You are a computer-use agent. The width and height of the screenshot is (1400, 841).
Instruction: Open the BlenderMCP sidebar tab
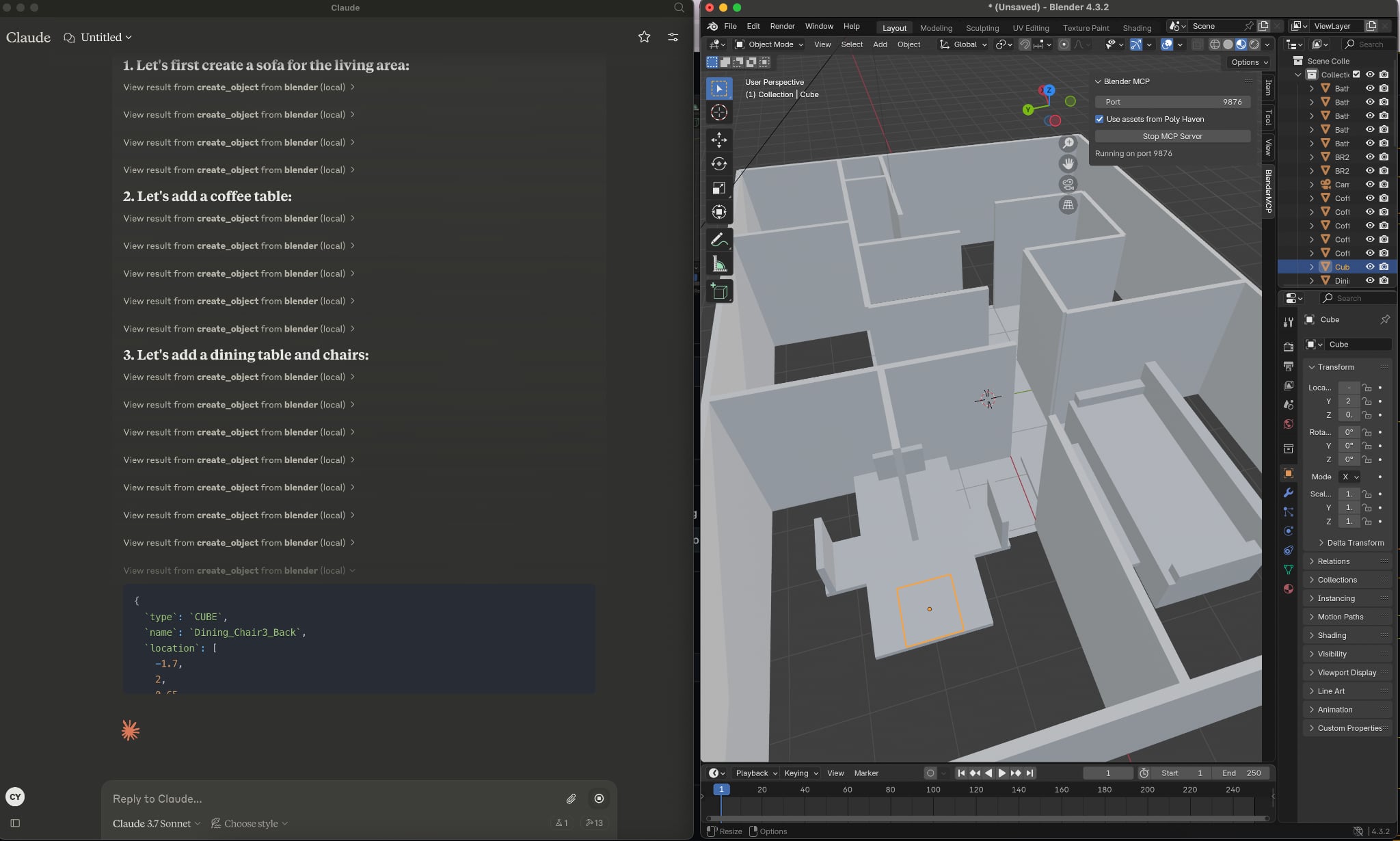(1268, 191)
